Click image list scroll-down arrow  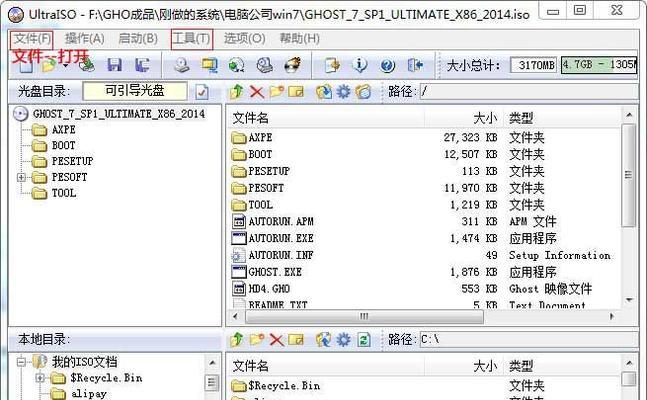point(629,300)
